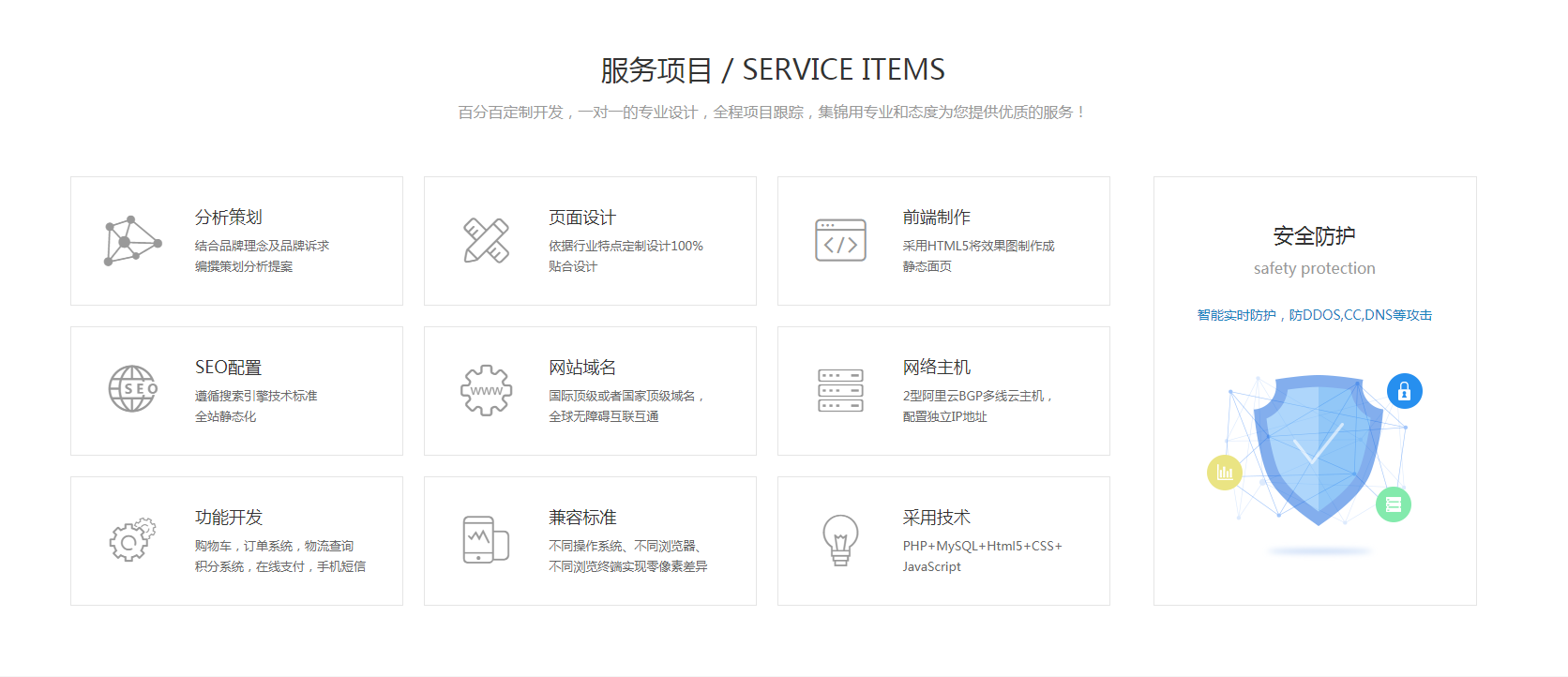Click the blue 智能实时防护,防DDOS,CC,DNS等攻击 text
1568x677 pixels.
coord(1315,315)
